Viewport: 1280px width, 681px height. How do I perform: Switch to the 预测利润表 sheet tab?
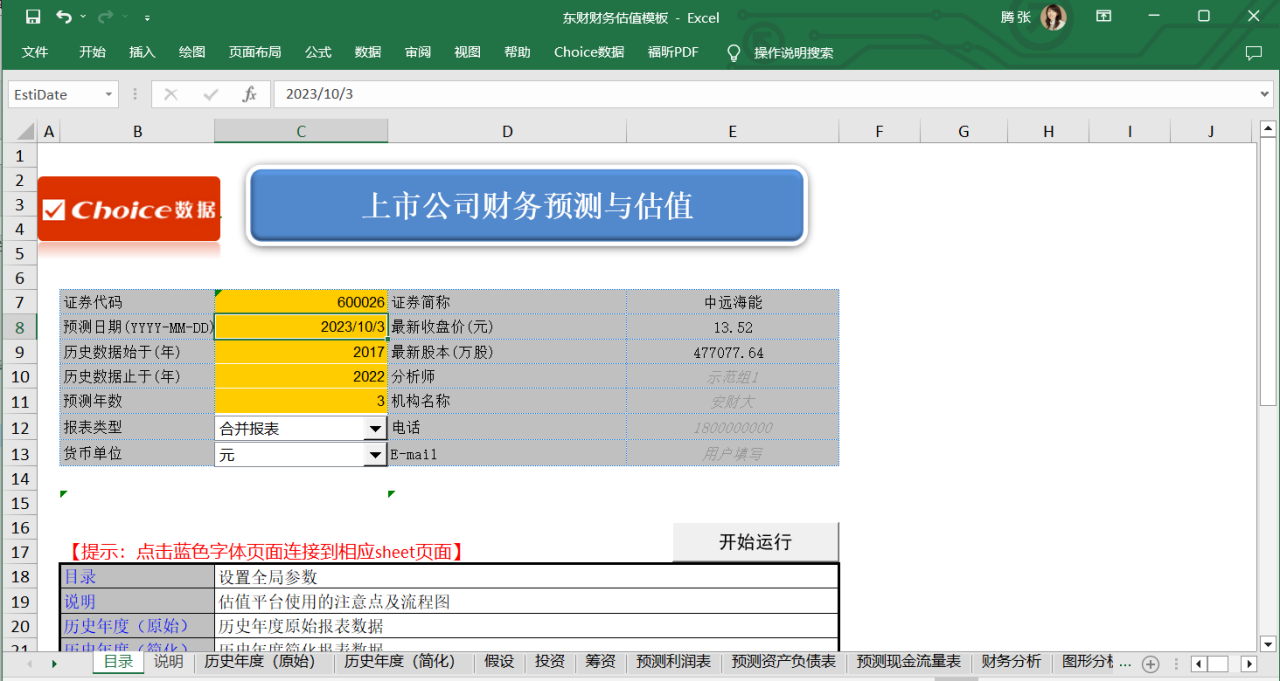coord(673,662)
